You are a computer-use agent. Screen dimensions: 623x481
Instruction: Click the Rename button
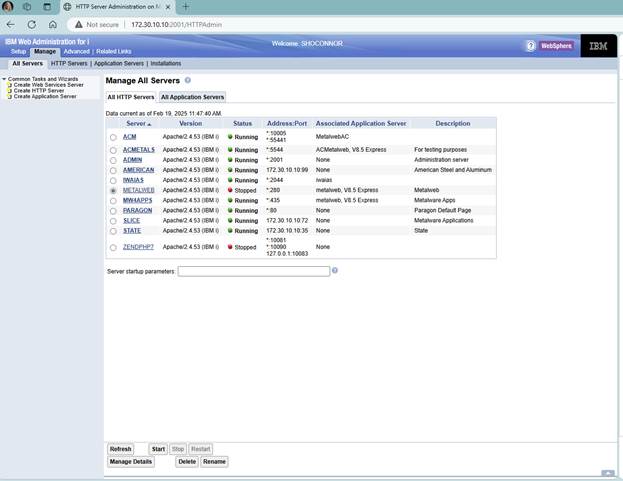(x=214, y=462)
